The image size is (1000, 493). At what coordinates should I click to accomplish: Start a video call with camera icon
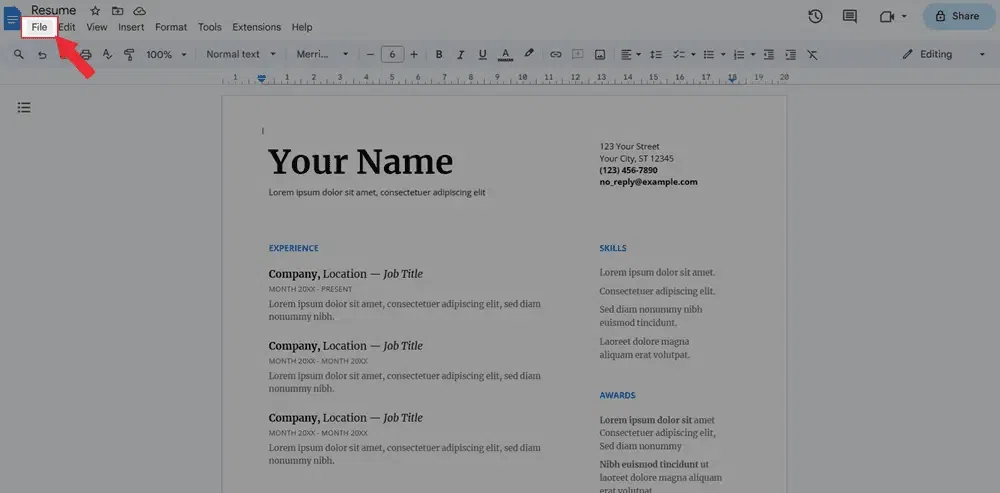tap(886, 17)
